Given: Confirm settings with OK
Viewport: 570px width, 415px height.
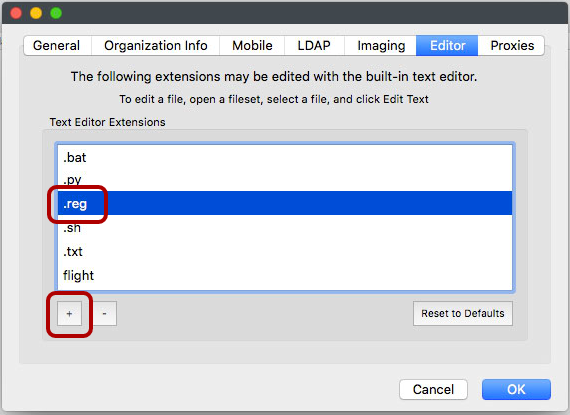Looking at the screenshot, I should [x=516, y=390].
